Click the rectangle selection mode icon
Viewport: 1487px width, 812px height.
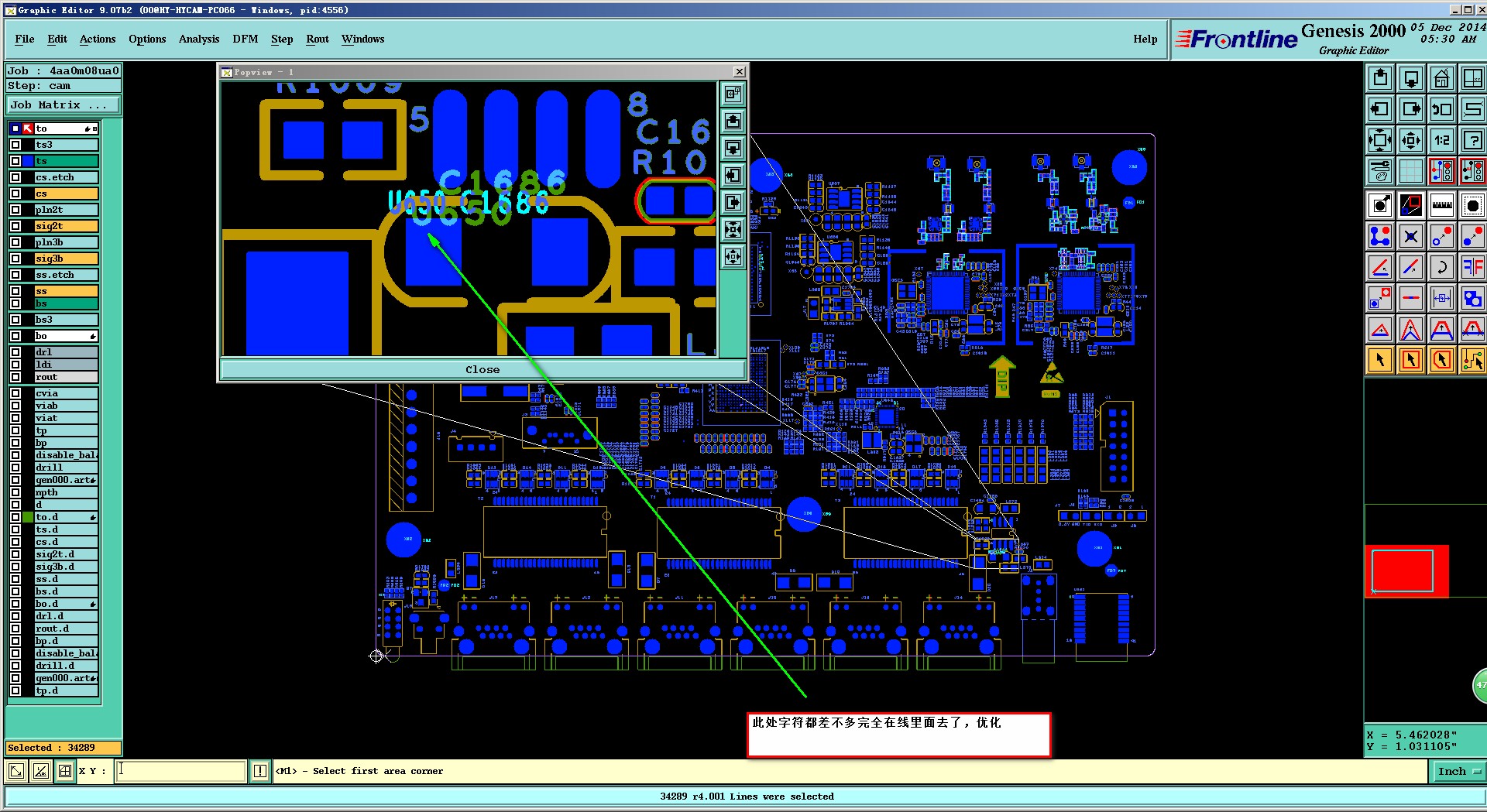tap(1411, 360)
